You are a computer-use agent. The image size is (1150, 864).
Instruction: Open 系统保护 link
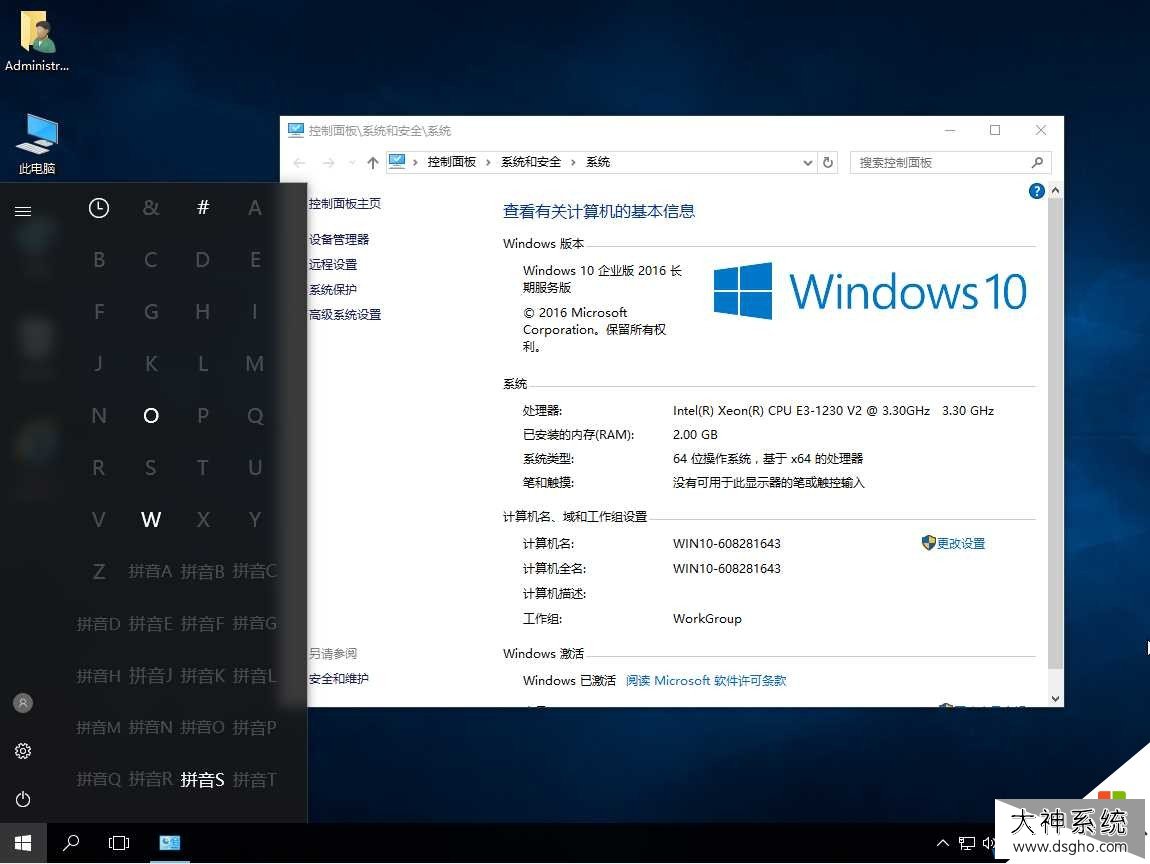click(333, 290)
